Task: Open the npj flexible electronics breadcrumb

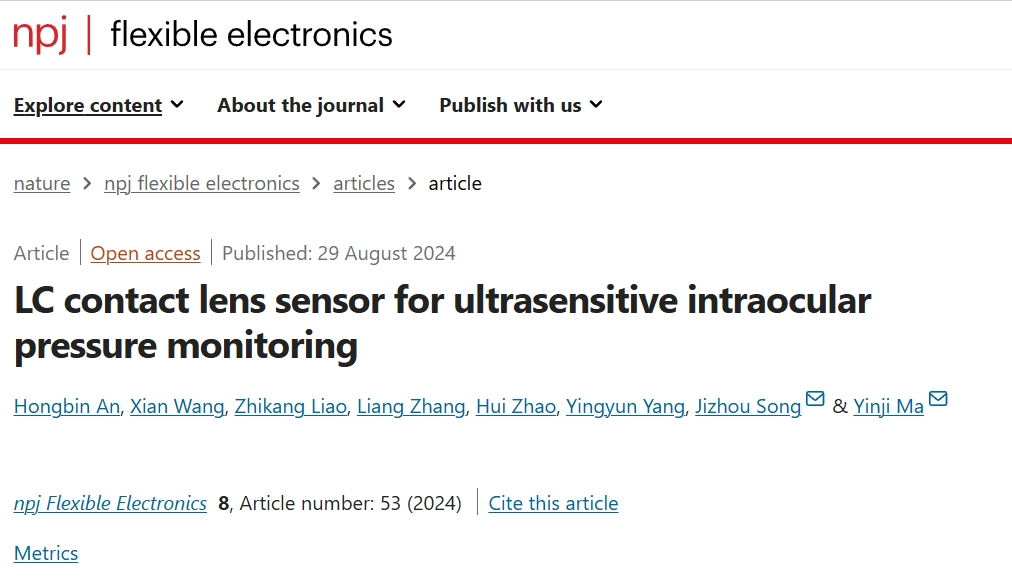Action: [202, 184]
